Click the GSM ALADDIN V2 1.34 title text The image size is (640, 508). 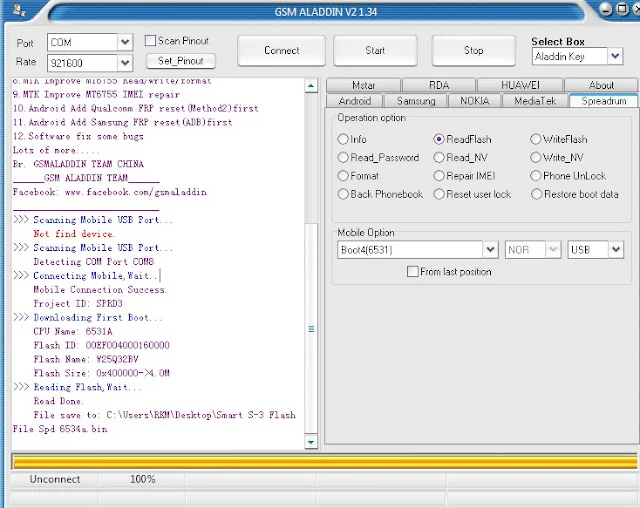pyautogui.click(x=325, y=12)
